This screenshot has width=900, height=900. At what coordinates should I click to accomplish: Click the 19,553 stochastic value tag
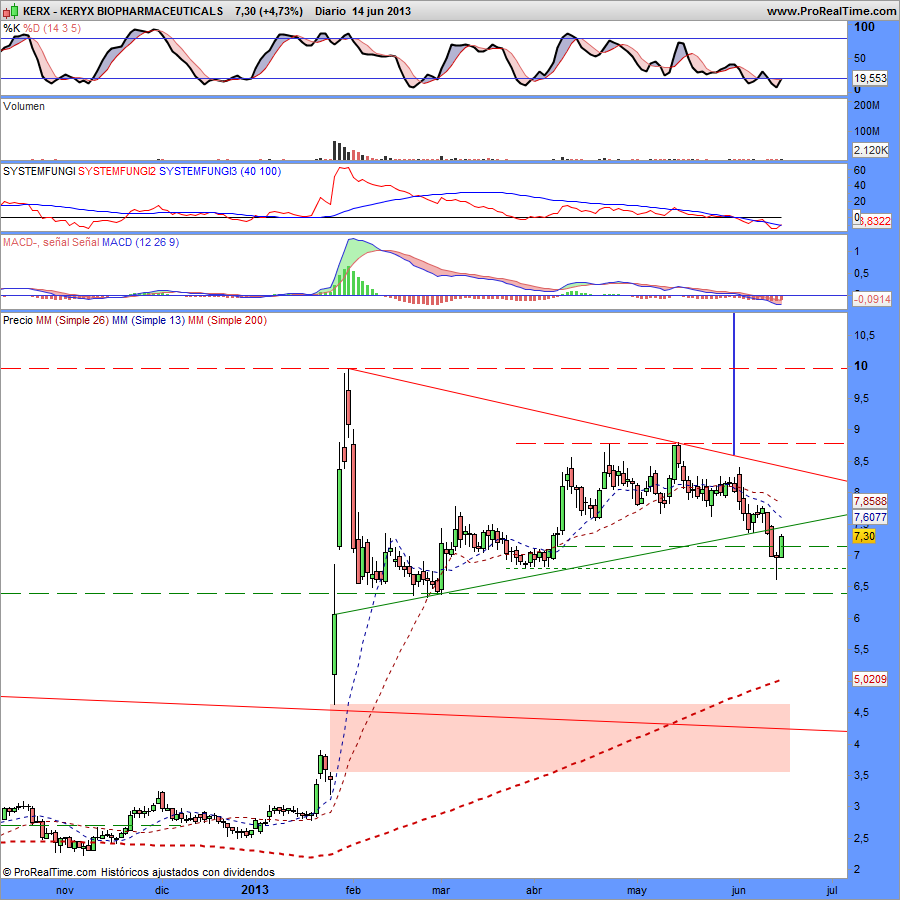point(870,78)
